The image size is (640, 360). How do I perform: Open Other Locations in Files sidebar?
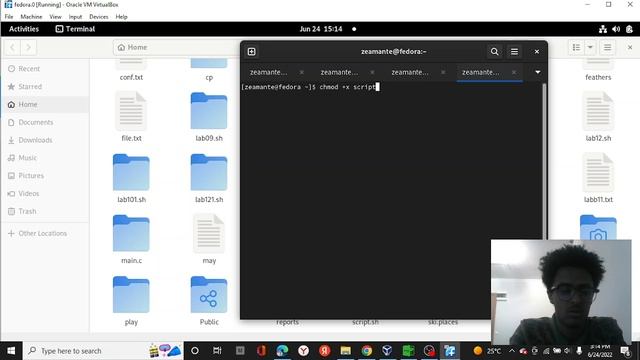pyautogui.click(x=45, y=233)
